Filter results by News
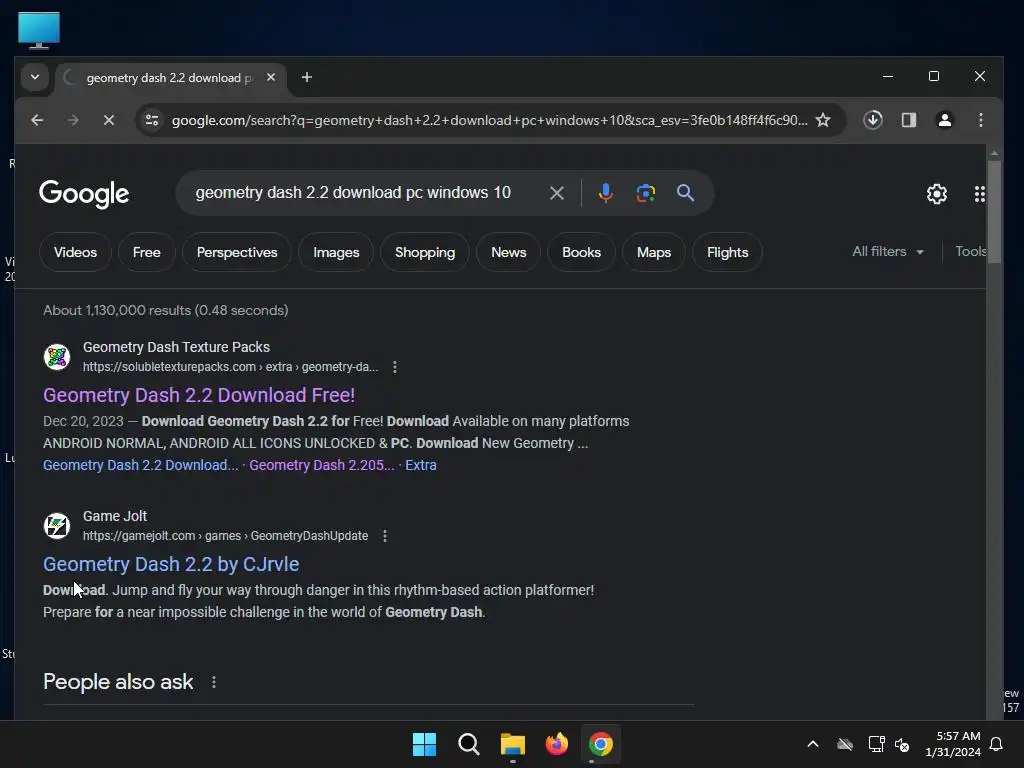The image size is (1024, 768). pyautogui.click(x=508, y=253)
